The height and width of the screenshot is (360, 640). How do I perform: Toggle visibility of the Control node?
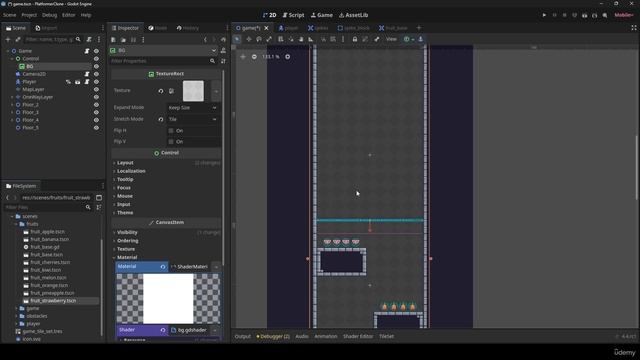click(96, 59)
